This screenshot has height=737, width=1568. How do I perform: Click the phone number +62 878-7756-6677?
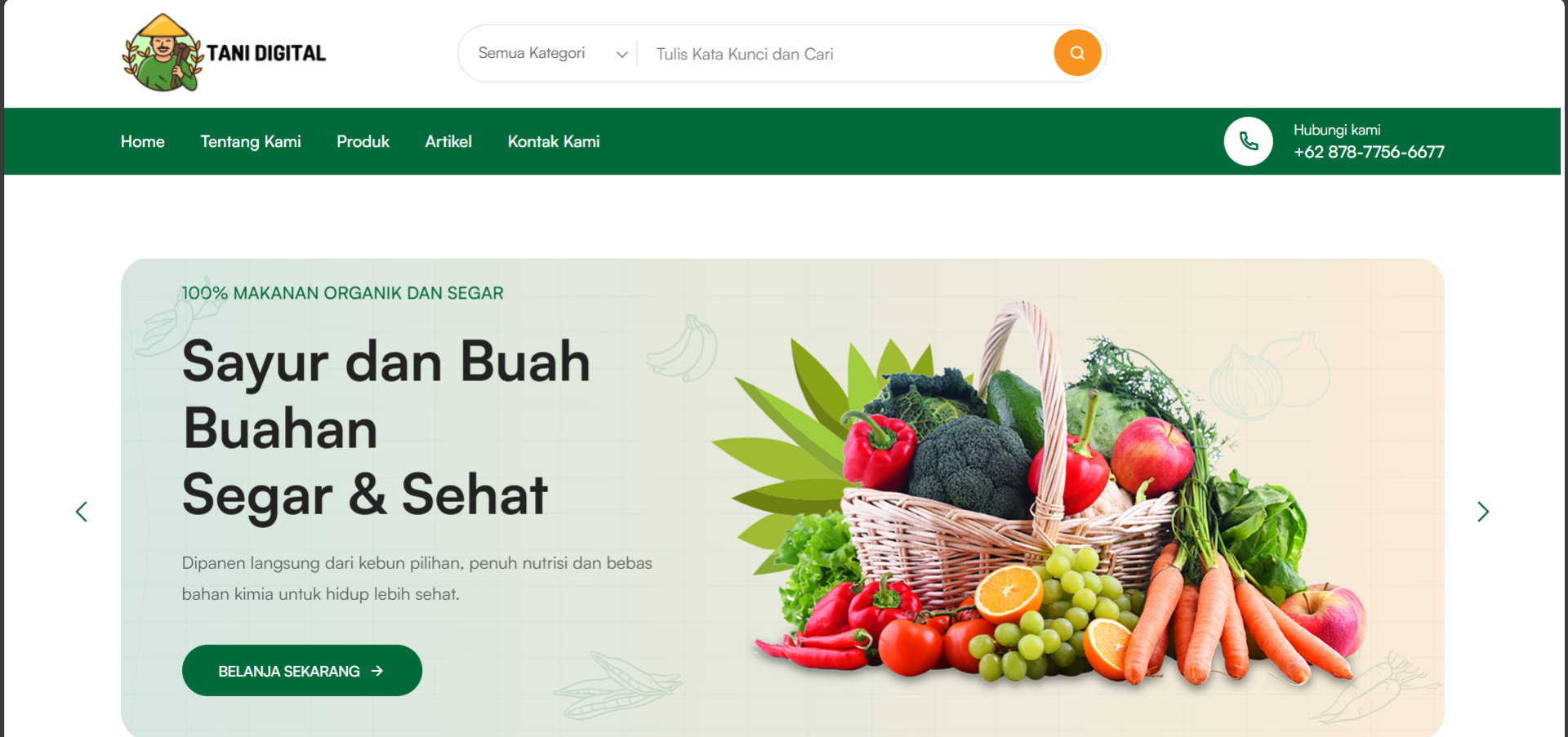pyautogui.click(x=1369, y=152)
